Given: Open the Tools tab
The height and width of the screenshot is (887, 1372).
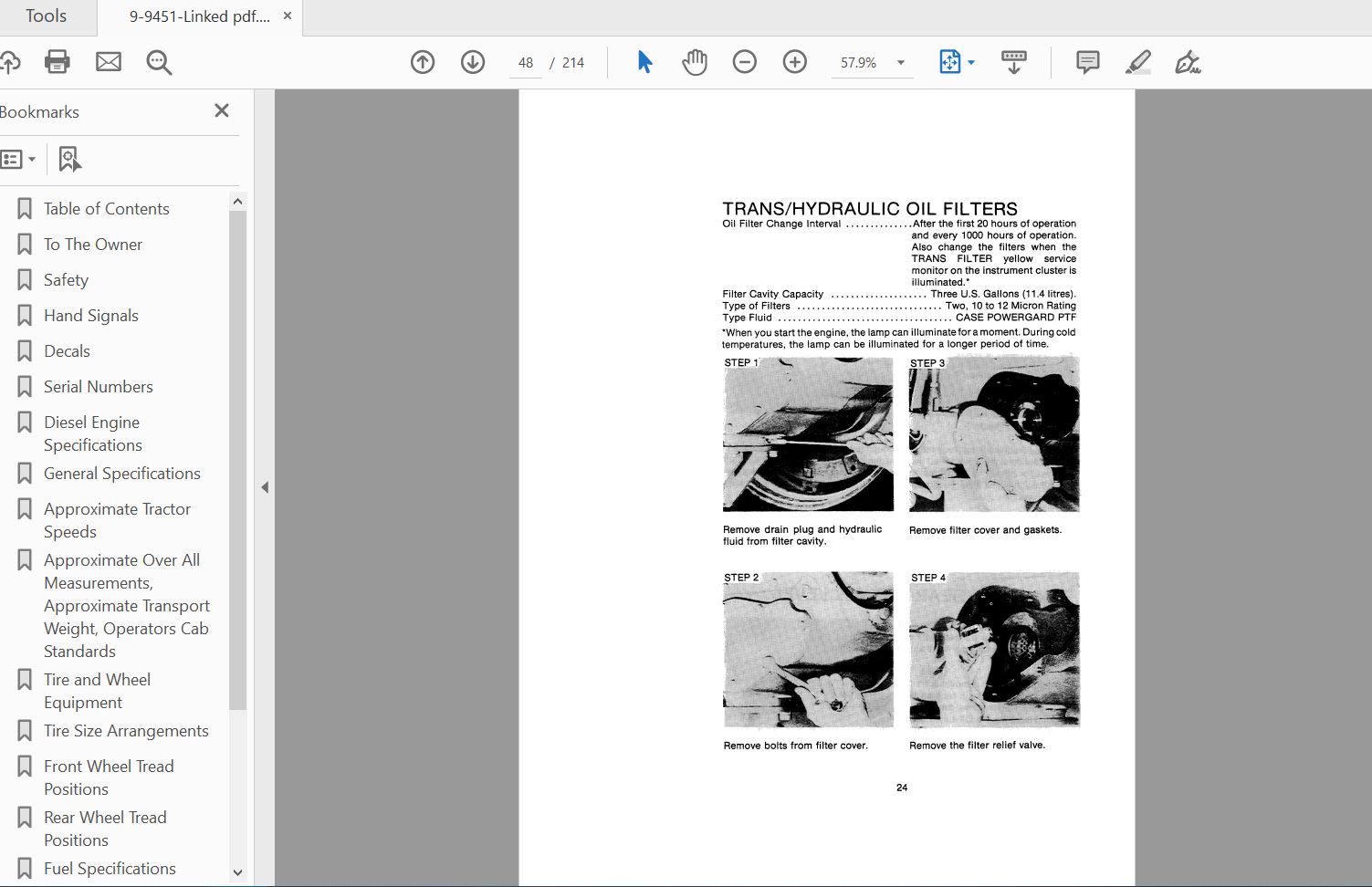Looking at the screenshot, I should 46,16.
